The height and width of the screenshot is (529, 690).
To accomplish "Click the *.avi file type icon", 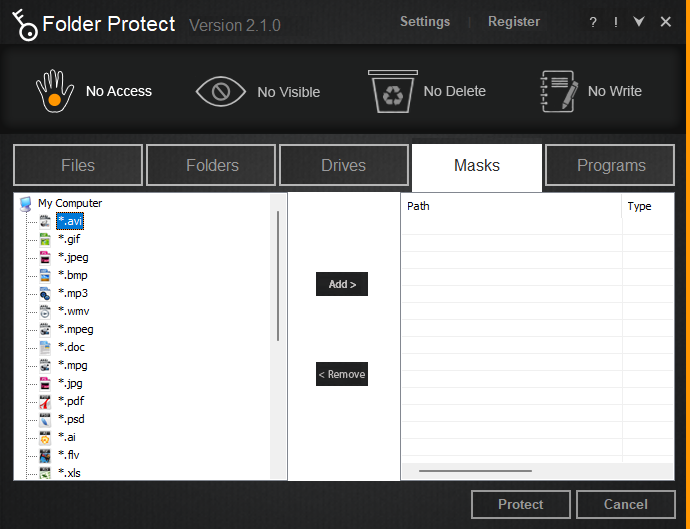I will pyautogui.click(x=45, y=222).
